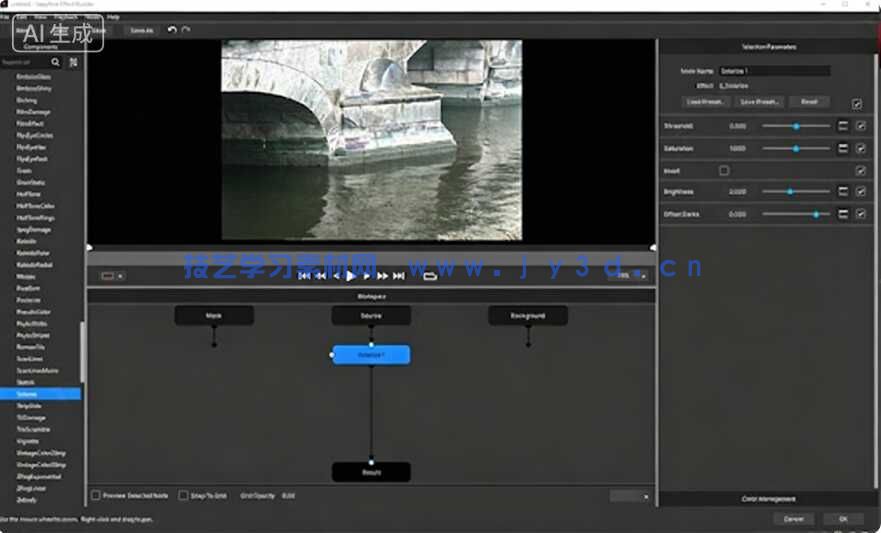881x533 pixels.
Task: Check Preview Selected Node
Action: pyautogui.click(x=96, y=495)
